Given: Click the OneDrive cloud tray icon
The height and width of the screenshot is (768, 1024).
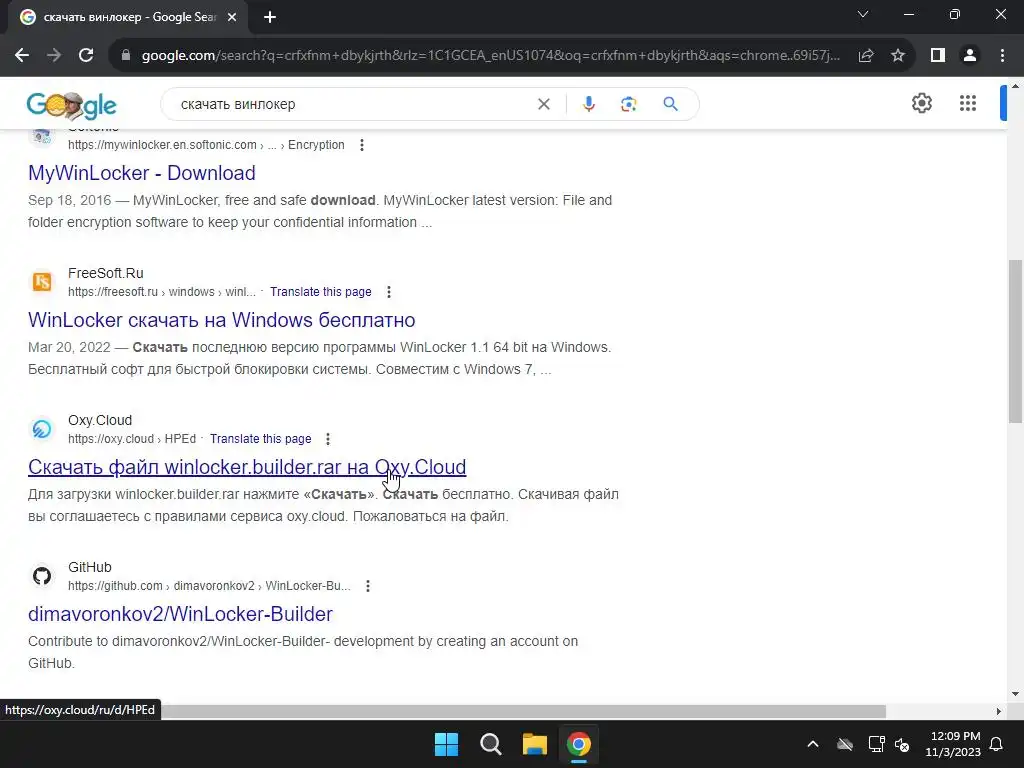Looking at the screenshot, I should click(845, 744).
